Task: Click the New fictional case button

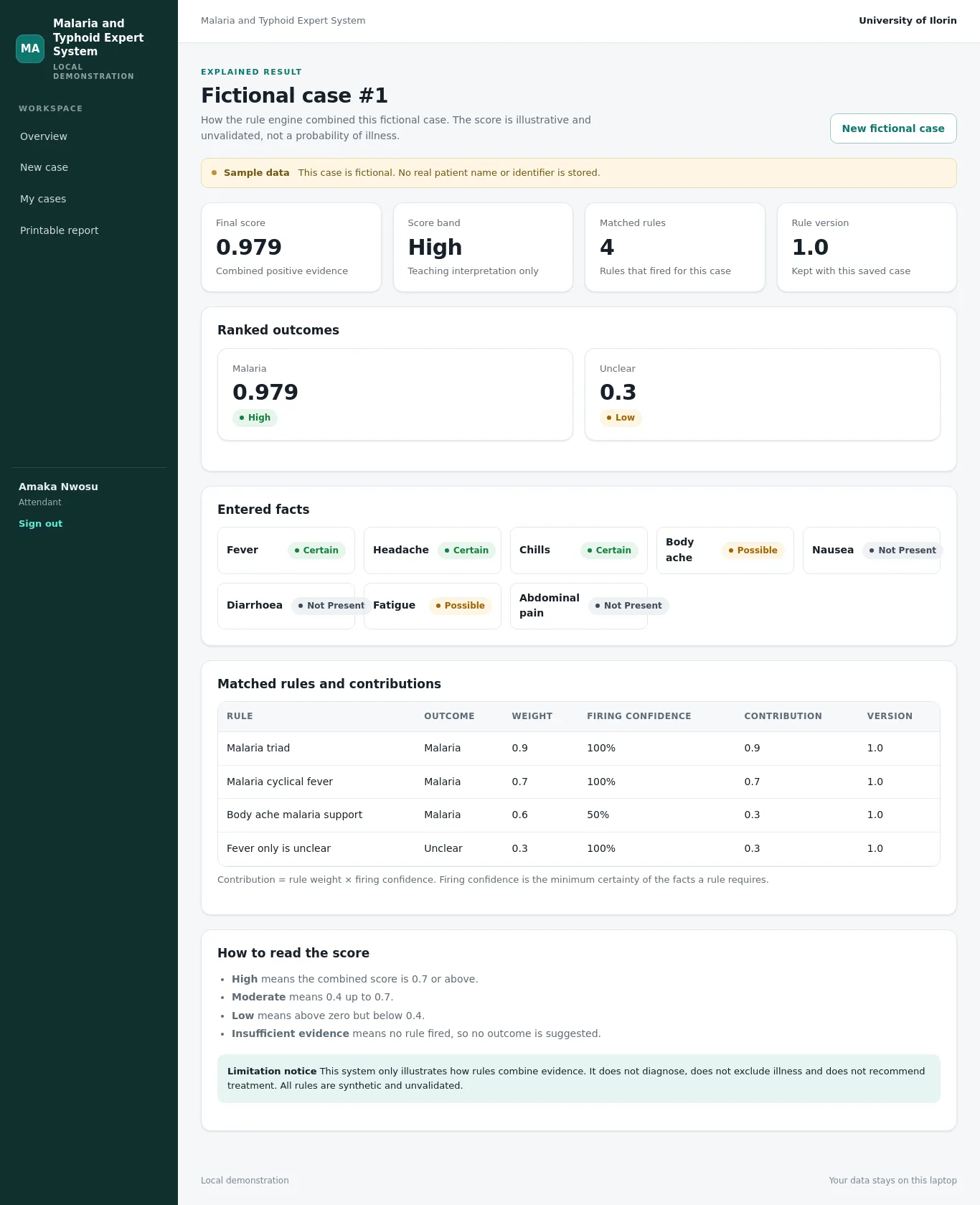Action: (893, 128)
